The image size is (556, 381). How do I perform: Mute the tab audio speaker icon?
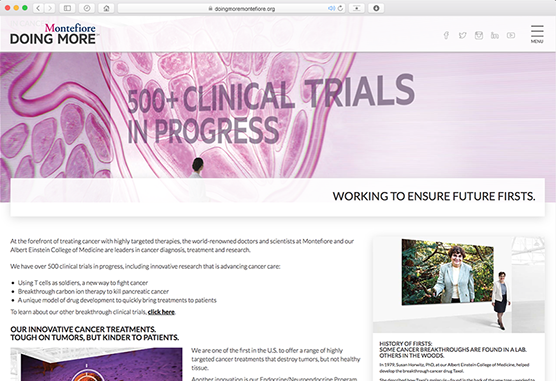click(x=331, y=8)
